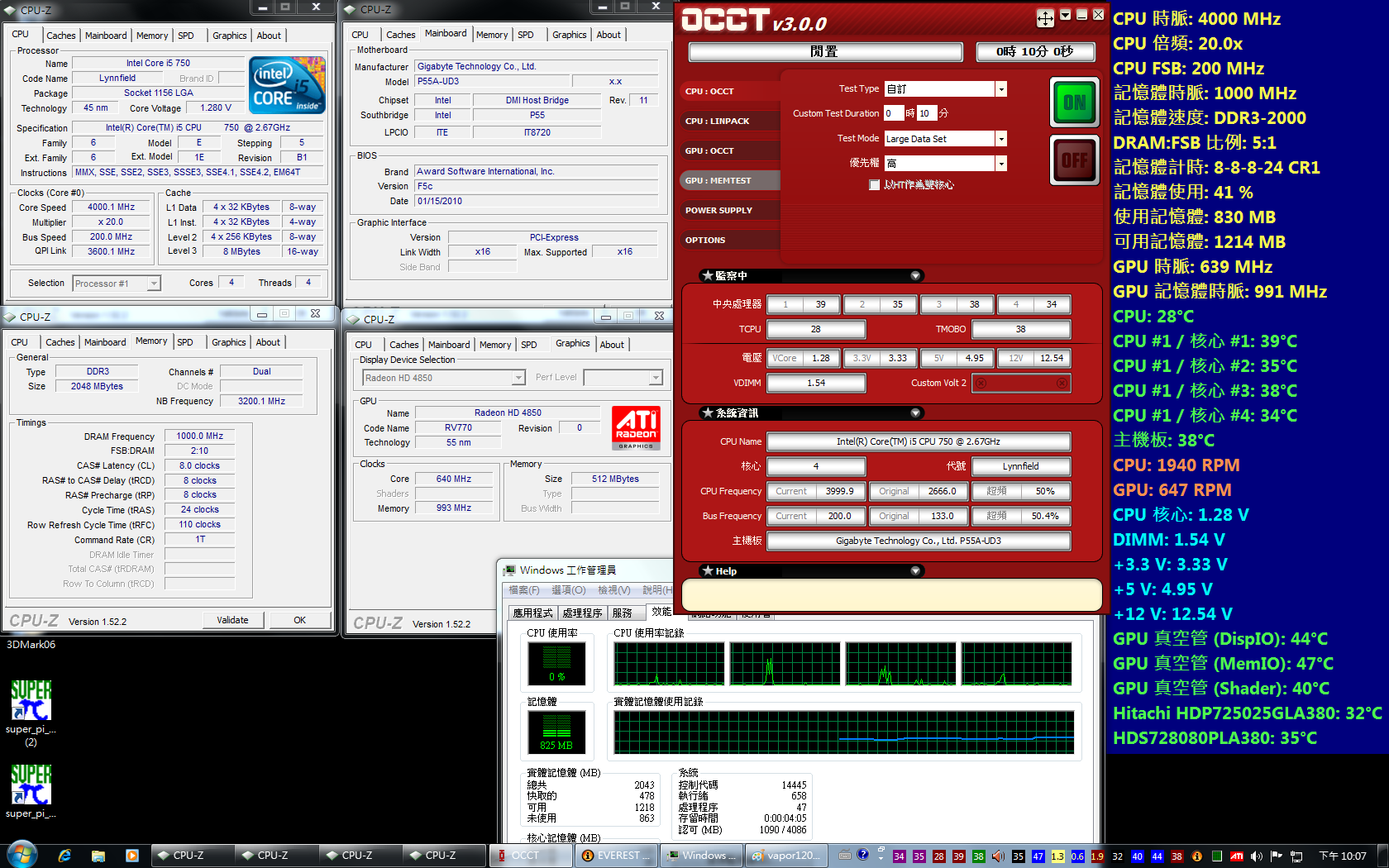1389x868 pixels.
Task: Open the Test Type dropdown
Action: [1001, 89]
